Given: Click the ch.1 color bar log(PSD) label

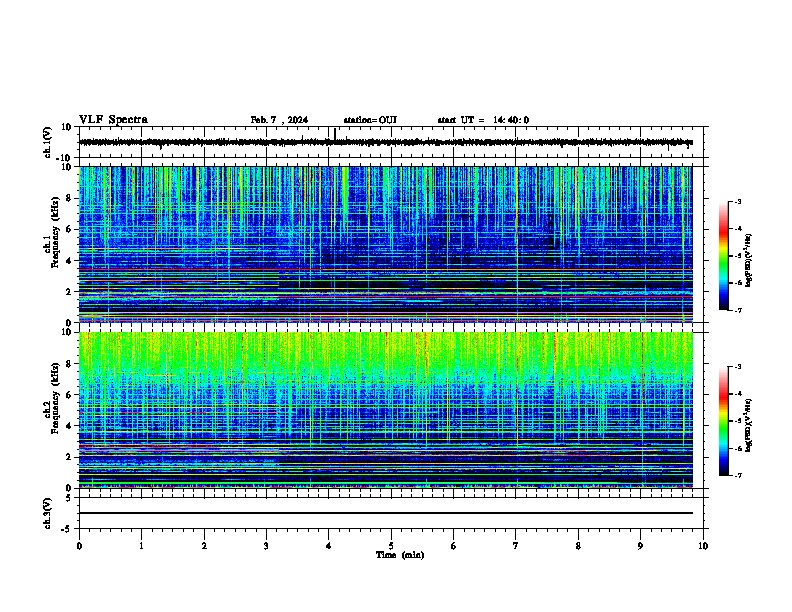Looking at the screenshot, I should click(x=749, y=260).
